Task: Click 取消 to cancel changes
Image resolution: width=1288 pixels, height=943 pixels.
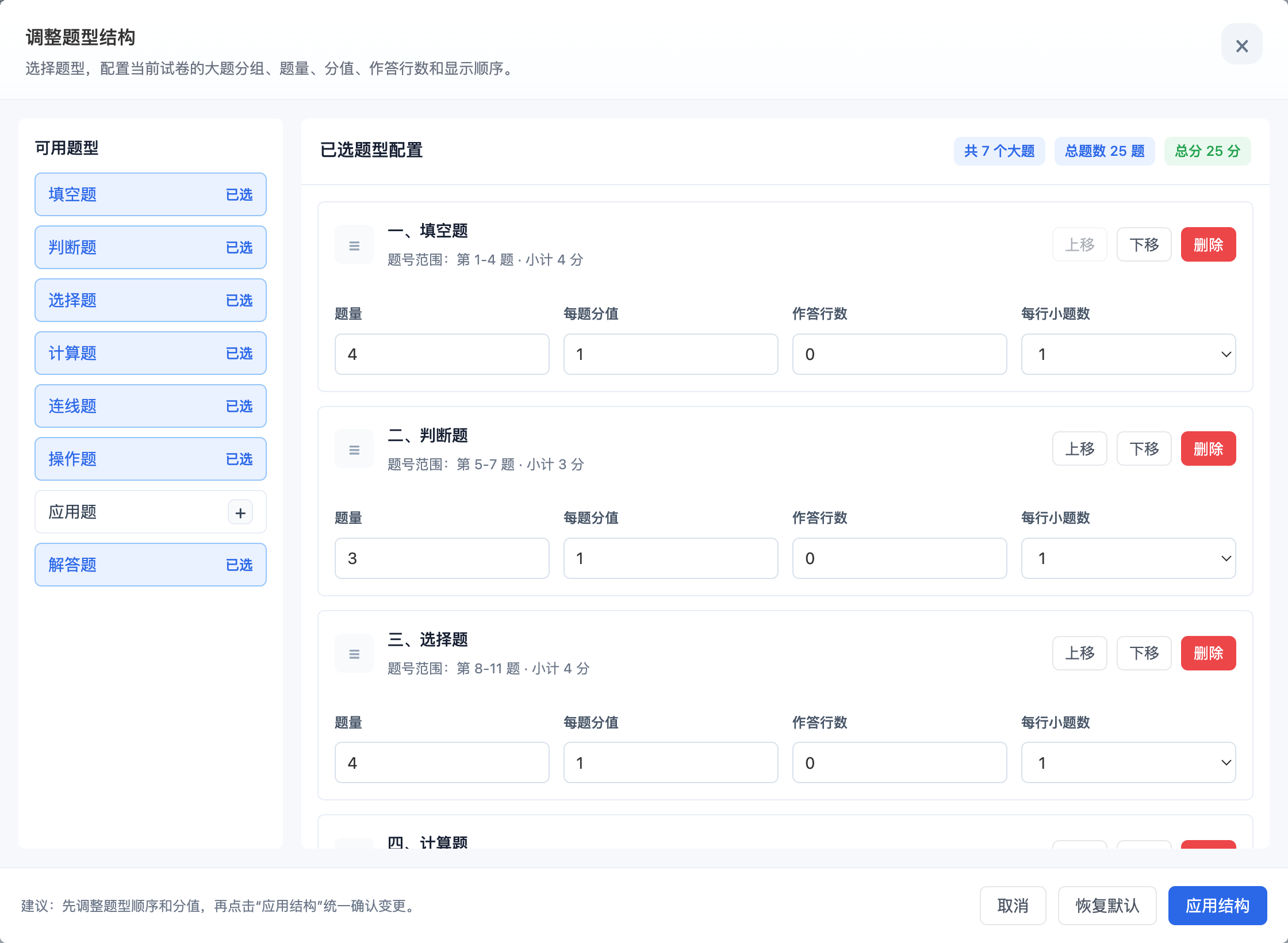Action: click(1013, 906)
